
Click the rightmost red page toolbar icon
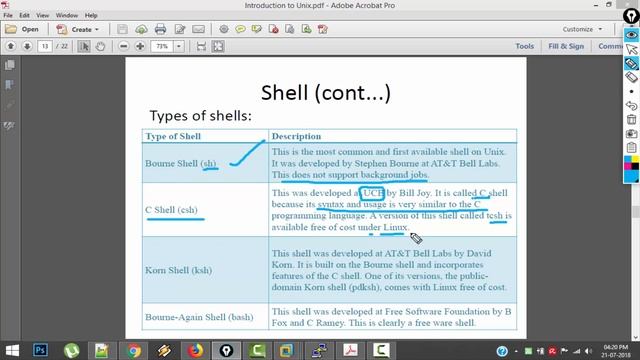click(x=323, y=29)
